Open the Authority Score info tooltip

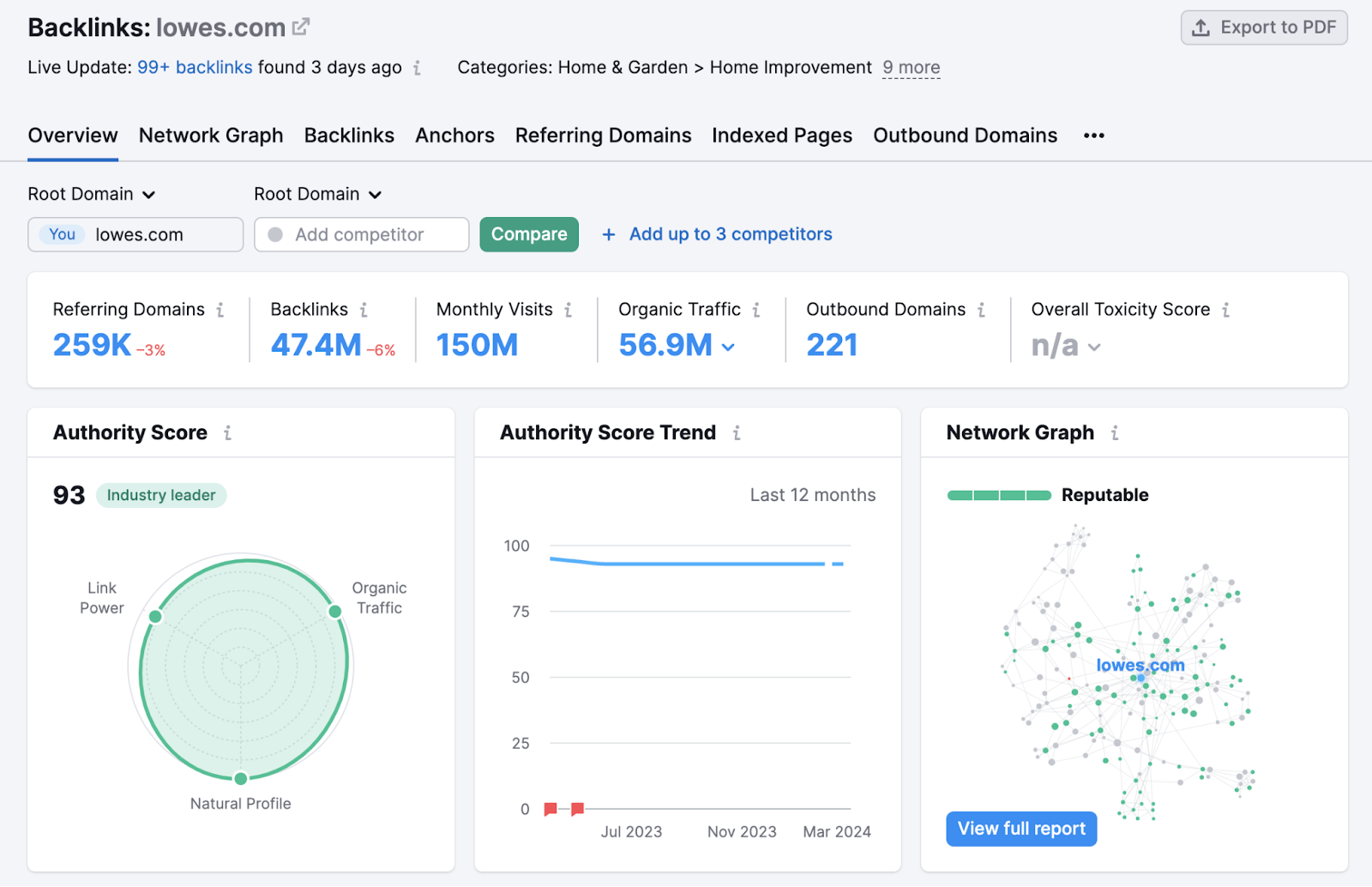pyautogui.click(x=228, y=432)
